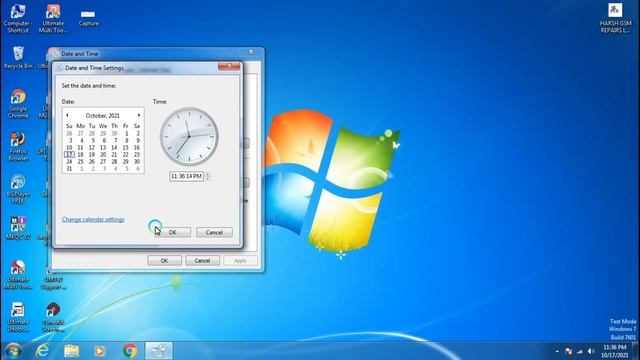This screenshot has width=640, height=360.
Task: Launch Windows Media Player from taskbar
Action: 100,351
